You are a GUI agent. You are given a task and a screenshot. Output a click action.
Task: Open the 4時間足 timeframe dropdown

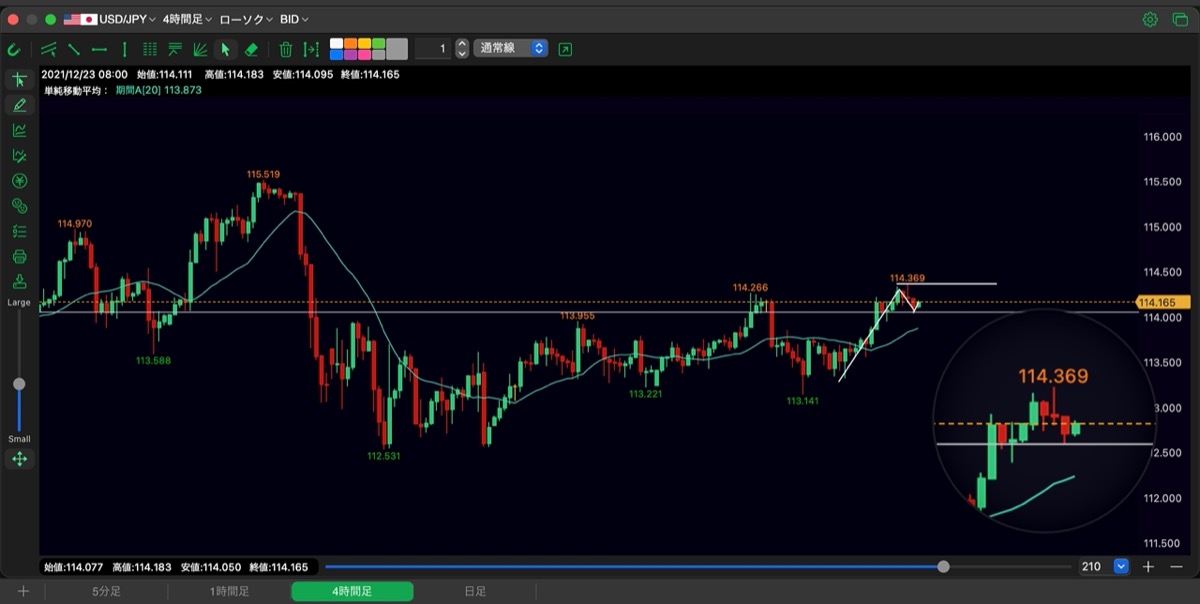(187, 19)
